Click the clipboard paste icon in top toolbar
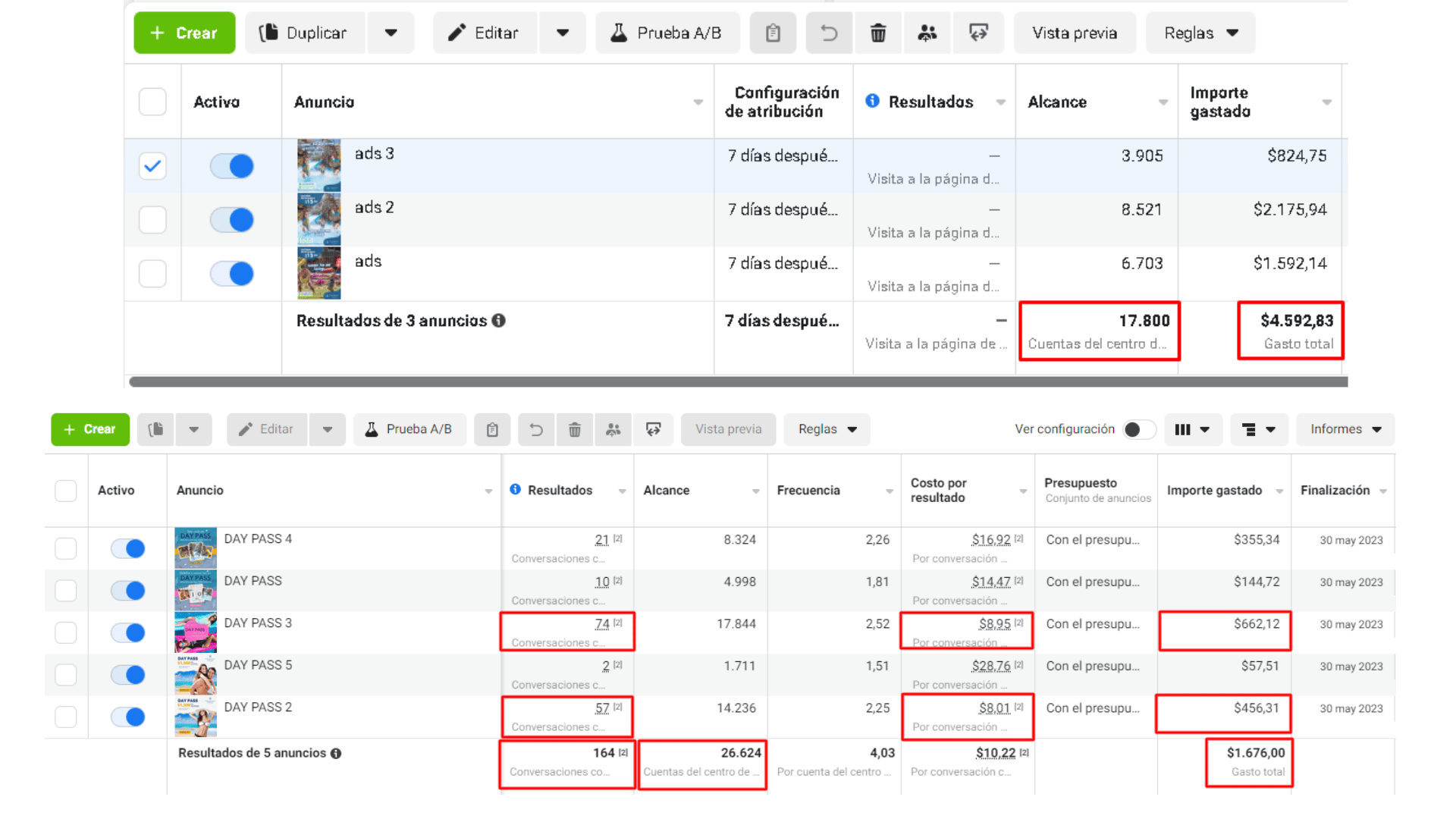This screenshot has height=819, width=1456. [773, 33]
